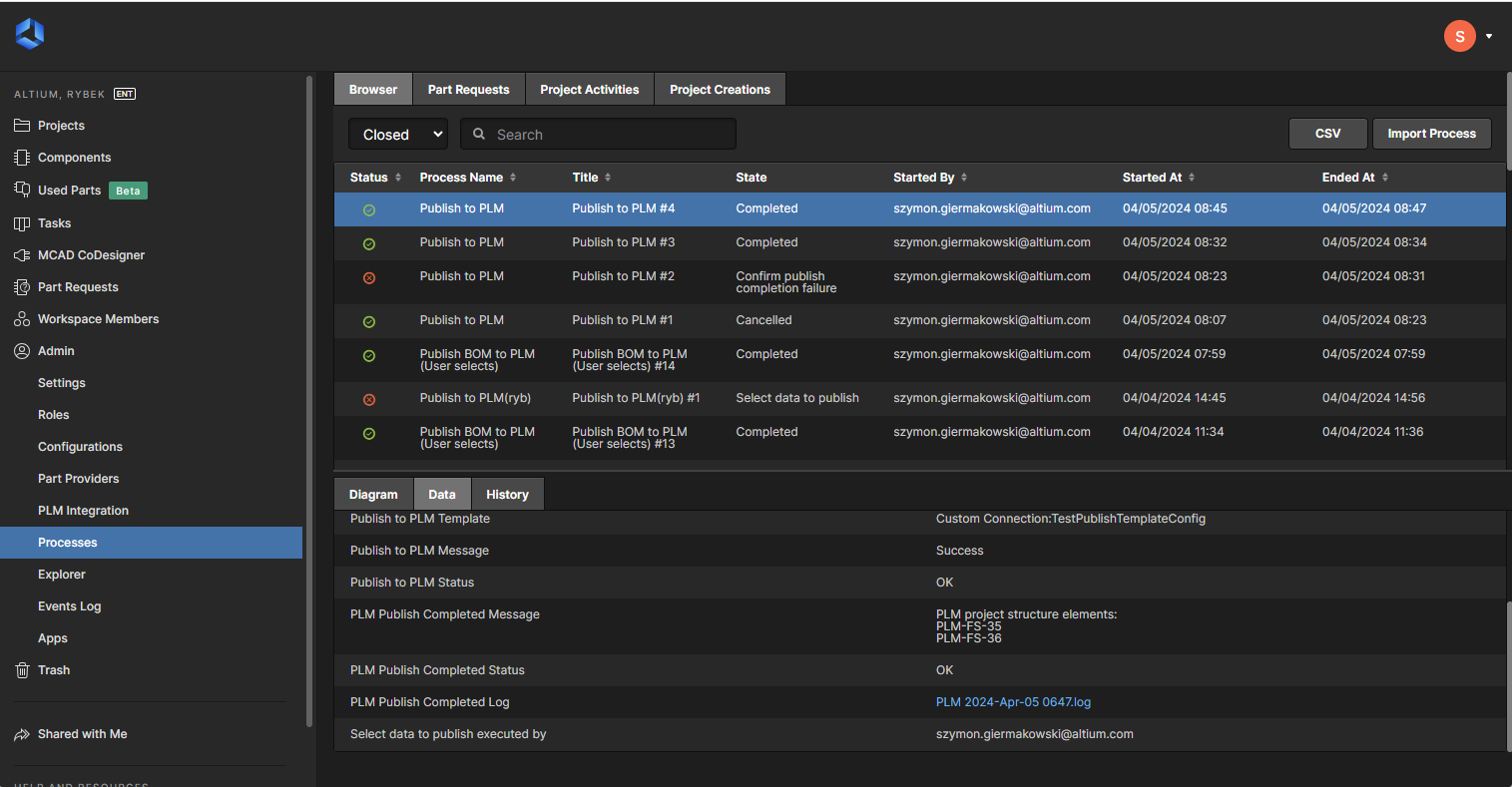The width and height of the screenshot is (1512, 787).
Task: Sort by Status column arrows
Action: [398, 178]
